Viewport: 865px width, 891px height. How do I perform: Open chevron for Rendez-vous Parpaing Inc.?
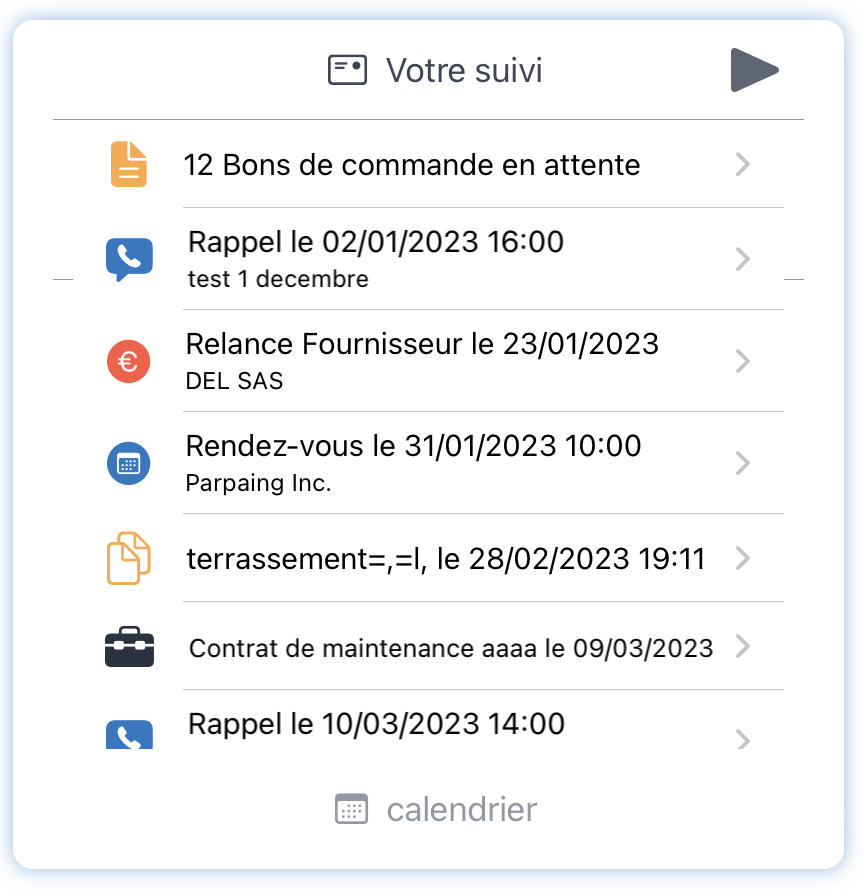tap(742, 463)
